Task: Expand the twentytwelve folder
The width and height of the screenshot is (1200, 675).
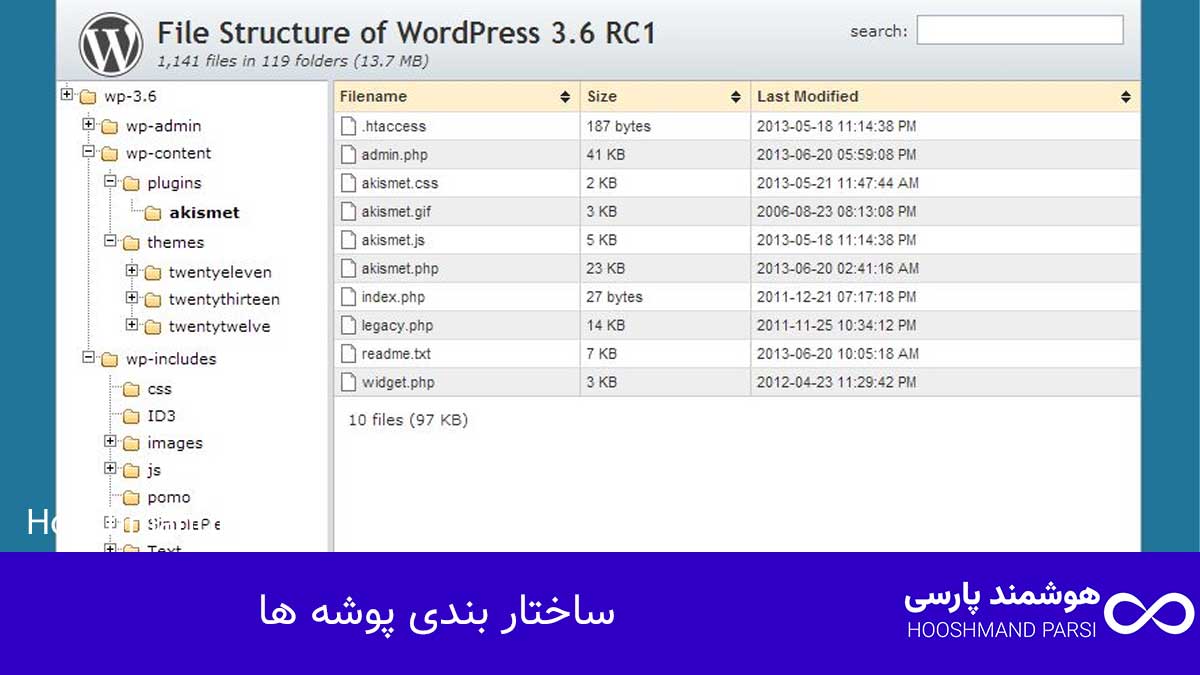Action: (131, 324)
